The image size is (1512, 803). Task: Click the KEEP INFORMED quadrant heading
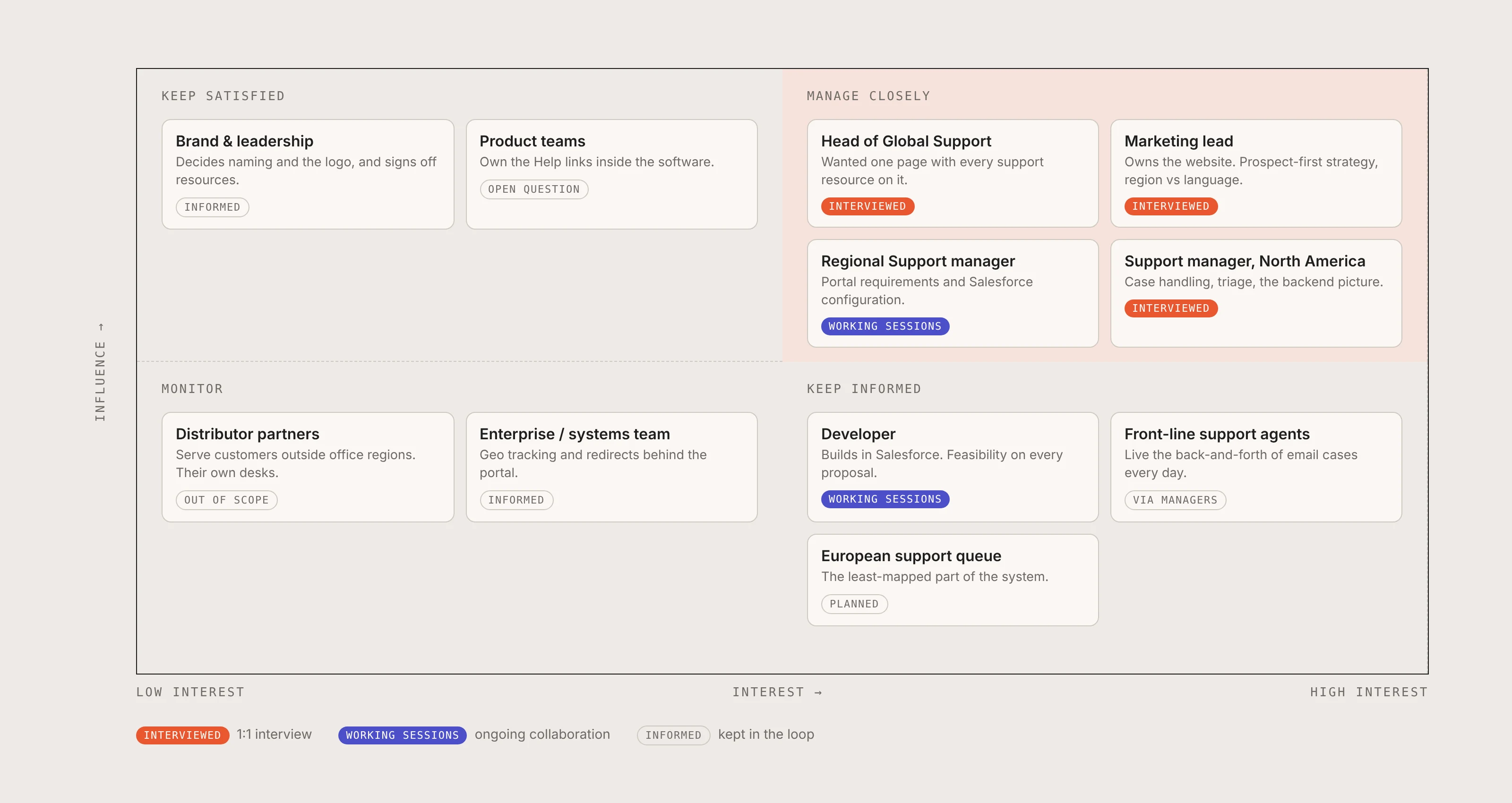pyautogui.click(x=864, y=389)
